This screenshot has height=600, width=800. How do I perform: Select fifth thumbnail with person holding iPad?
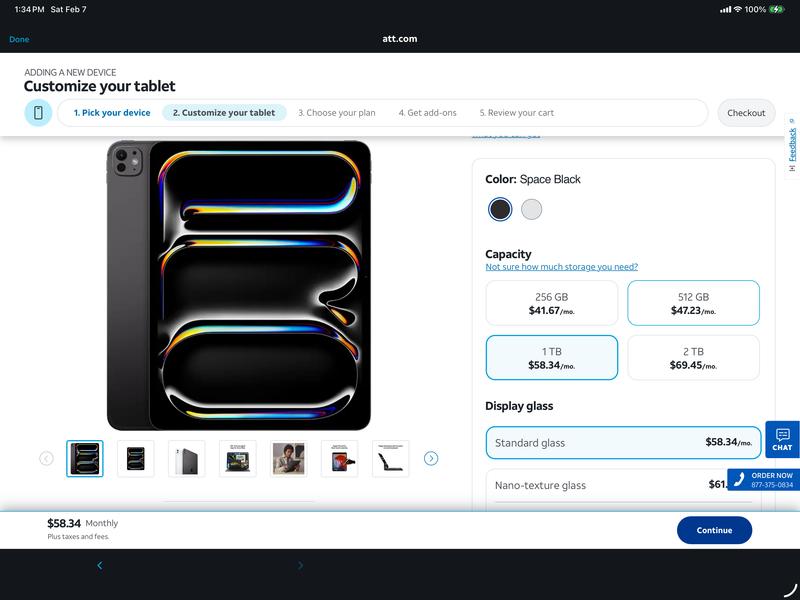pyautogui.click(x=289, y=459)
